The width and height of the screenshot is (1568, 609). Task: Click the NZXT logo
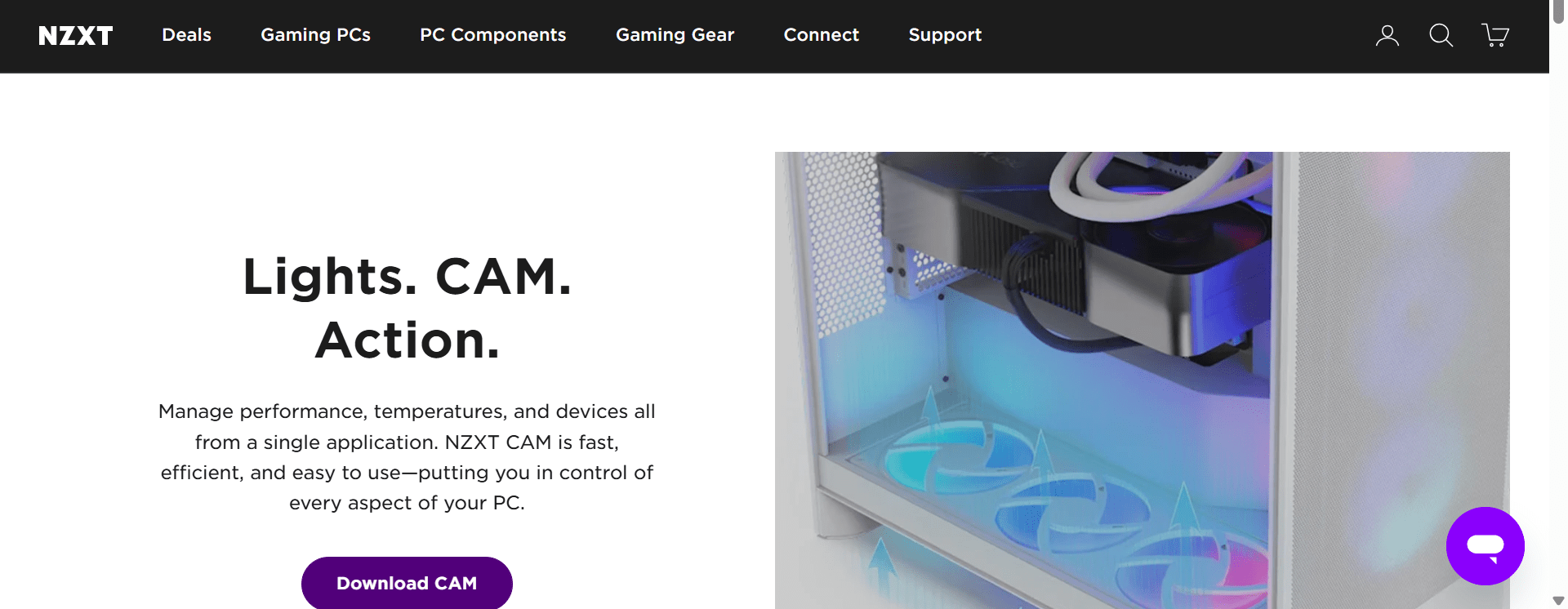[x=75, y=36]
